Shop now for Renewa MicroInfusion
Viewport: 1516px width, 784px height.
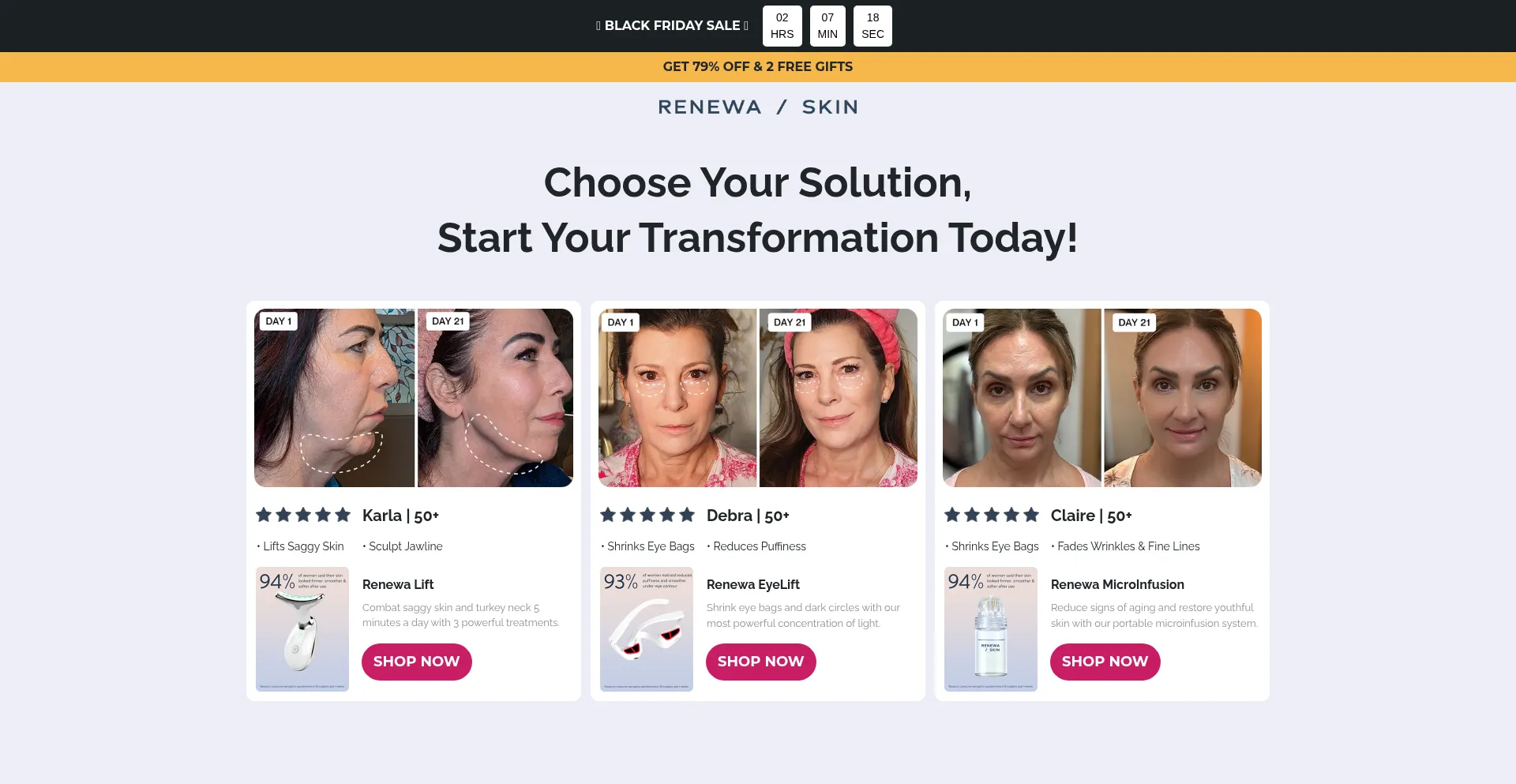pos(1105,662)
